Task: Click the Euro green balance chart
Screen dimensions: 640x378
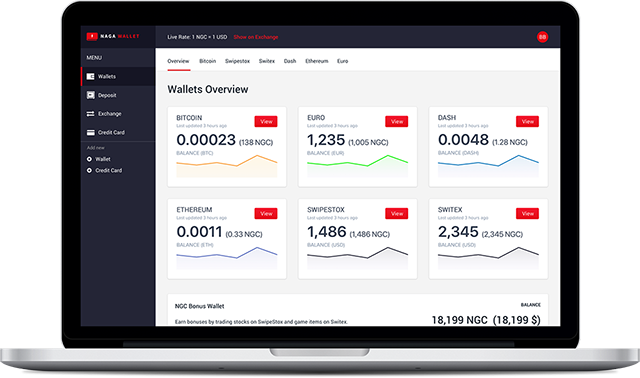Action: pos(357,166)
